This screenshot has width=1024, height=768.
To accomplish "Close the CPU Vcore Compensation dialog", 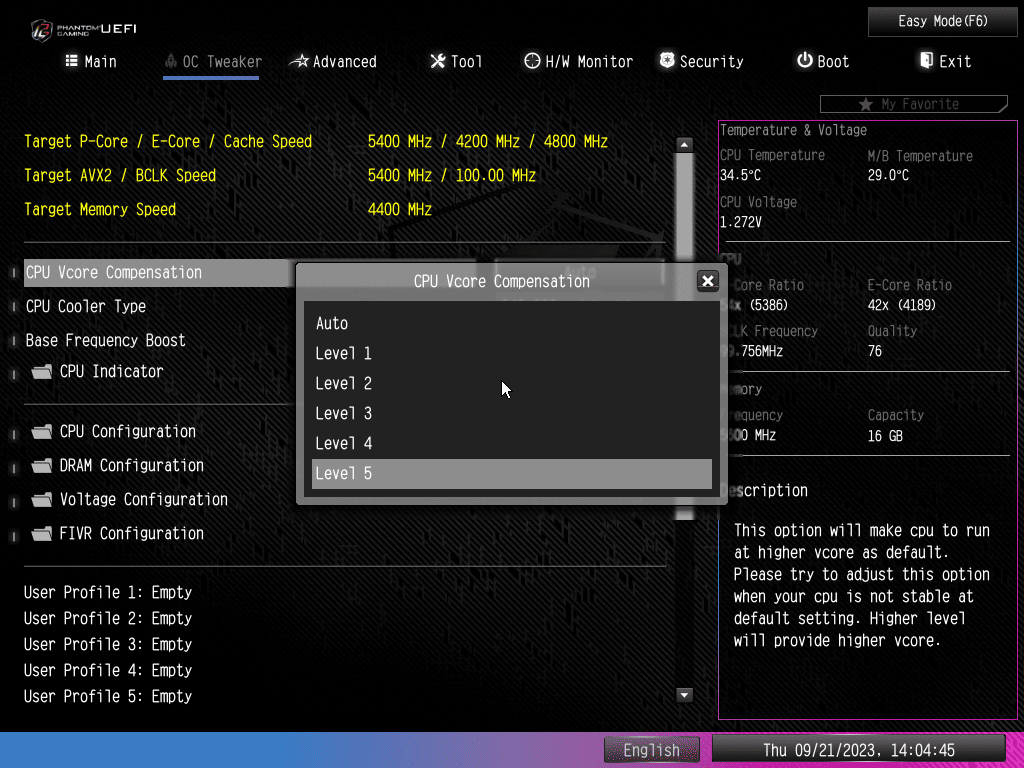I will coord(708,281).
